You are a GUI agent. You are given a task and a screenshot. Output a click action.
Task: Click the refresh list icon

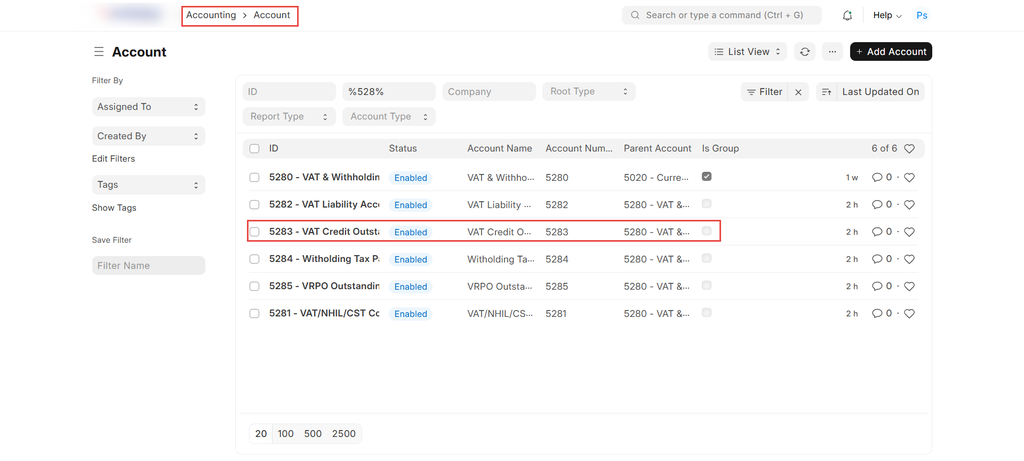804,52
